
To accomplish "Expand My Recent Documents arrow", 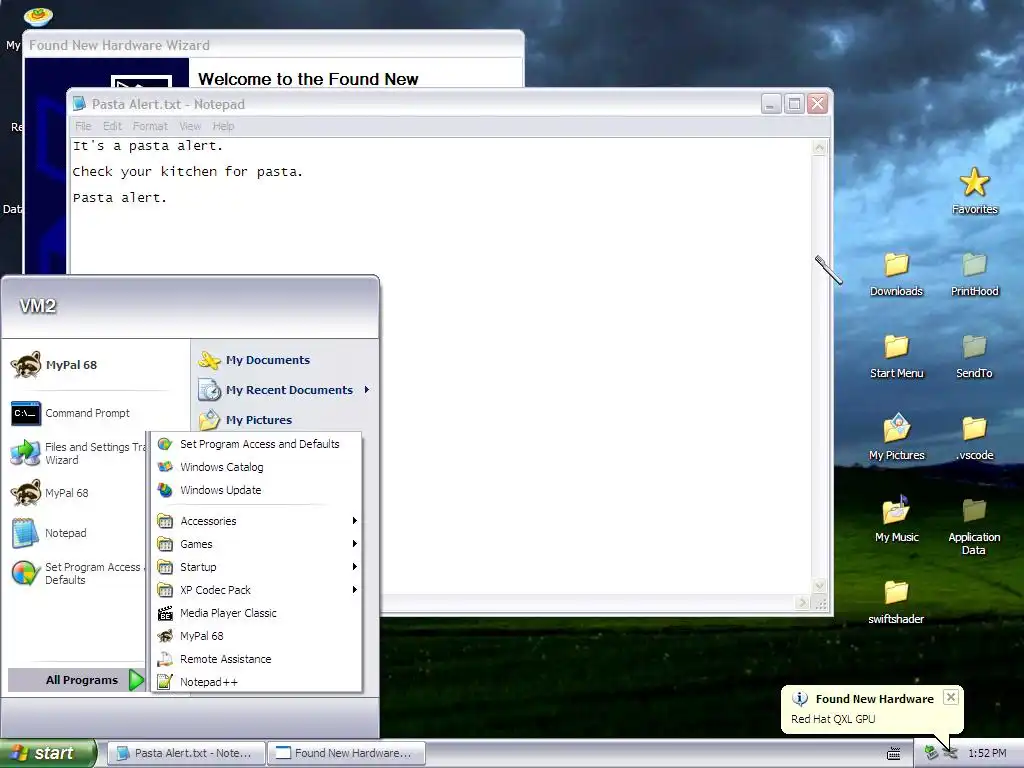I will coord(367,390).
